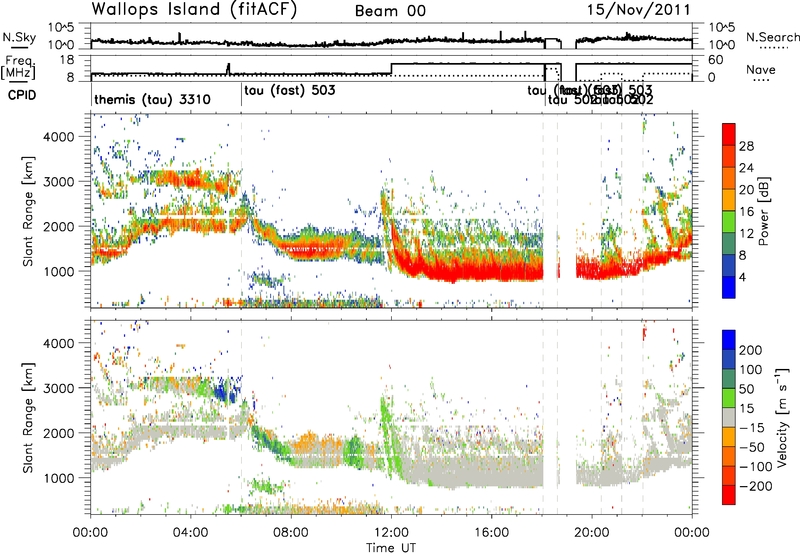Click the '12:00' time tick label
This screenshot has width=800, height=554.
(x=391, y=533)
